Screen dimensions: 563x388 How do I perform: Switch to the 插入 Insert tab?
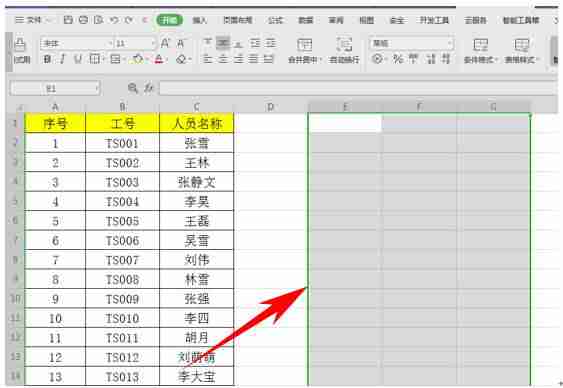[x=199, y=20]
